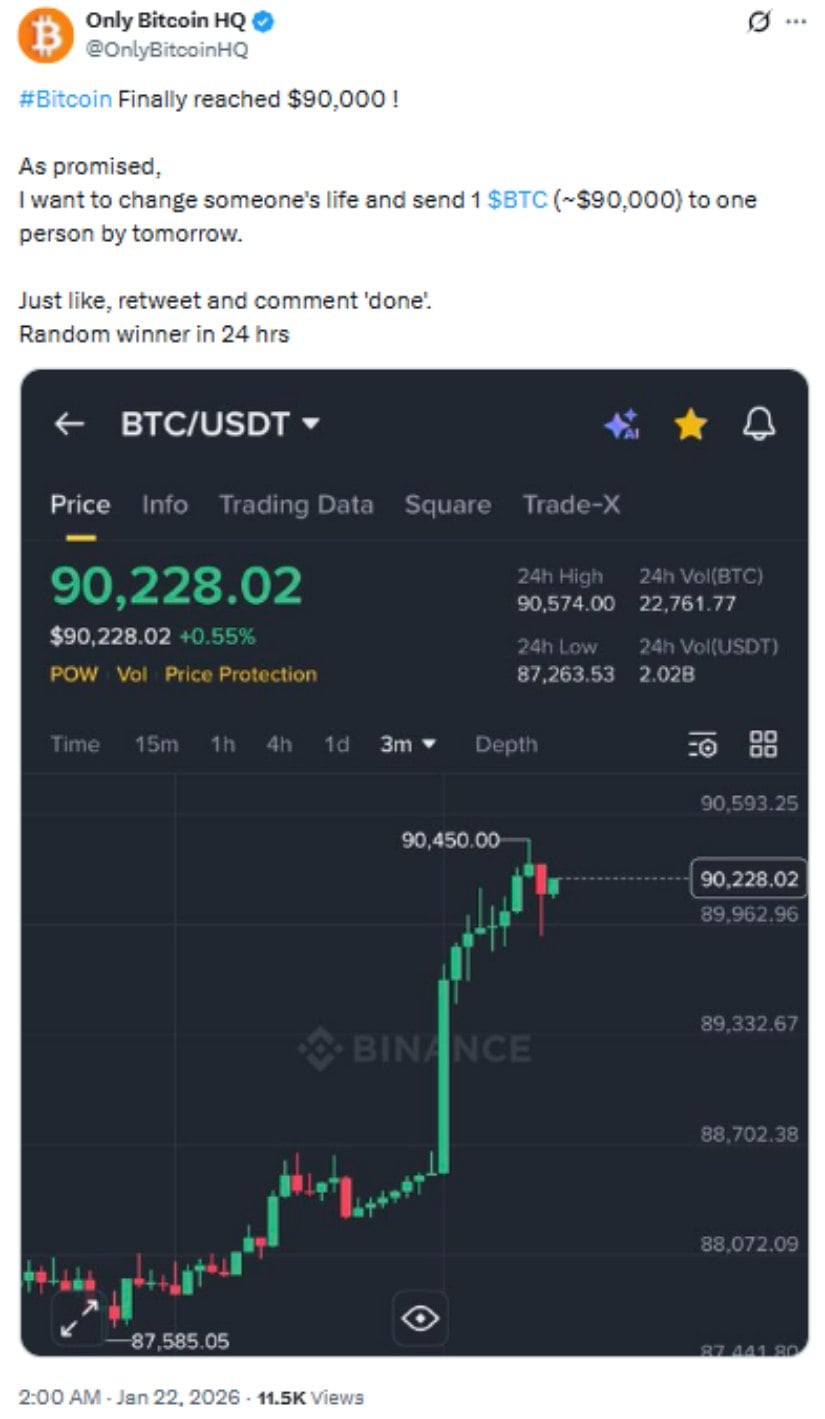Click the grid layout icon
Screen dimensions: 825x1419
(x=763, y=743)
